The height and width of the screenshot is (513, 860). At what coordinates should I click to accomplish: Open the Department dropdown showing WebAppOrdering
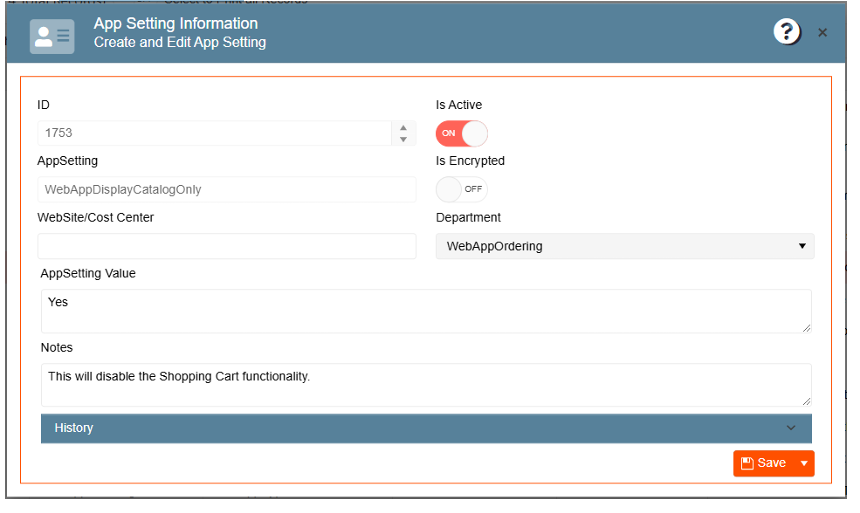(624, 246)
